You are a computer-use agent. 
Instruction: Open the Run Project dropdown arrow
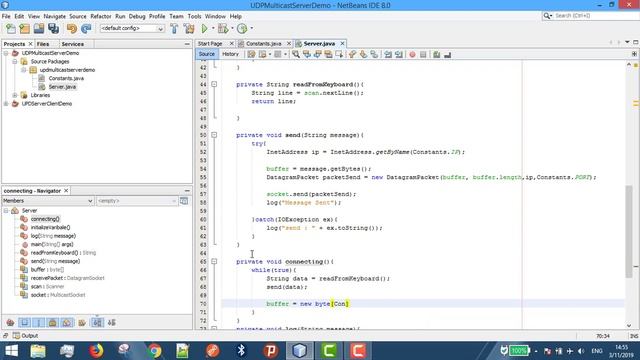(x=213, y=28)
